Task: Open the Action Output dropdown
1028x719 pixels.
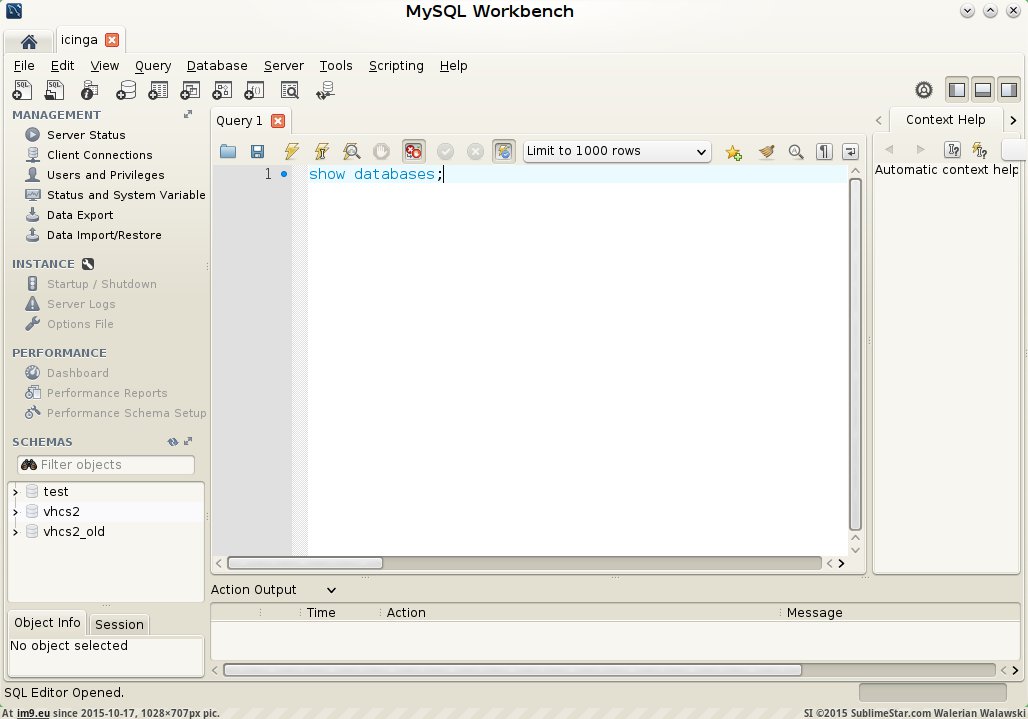Action: [x=332, y=590]
